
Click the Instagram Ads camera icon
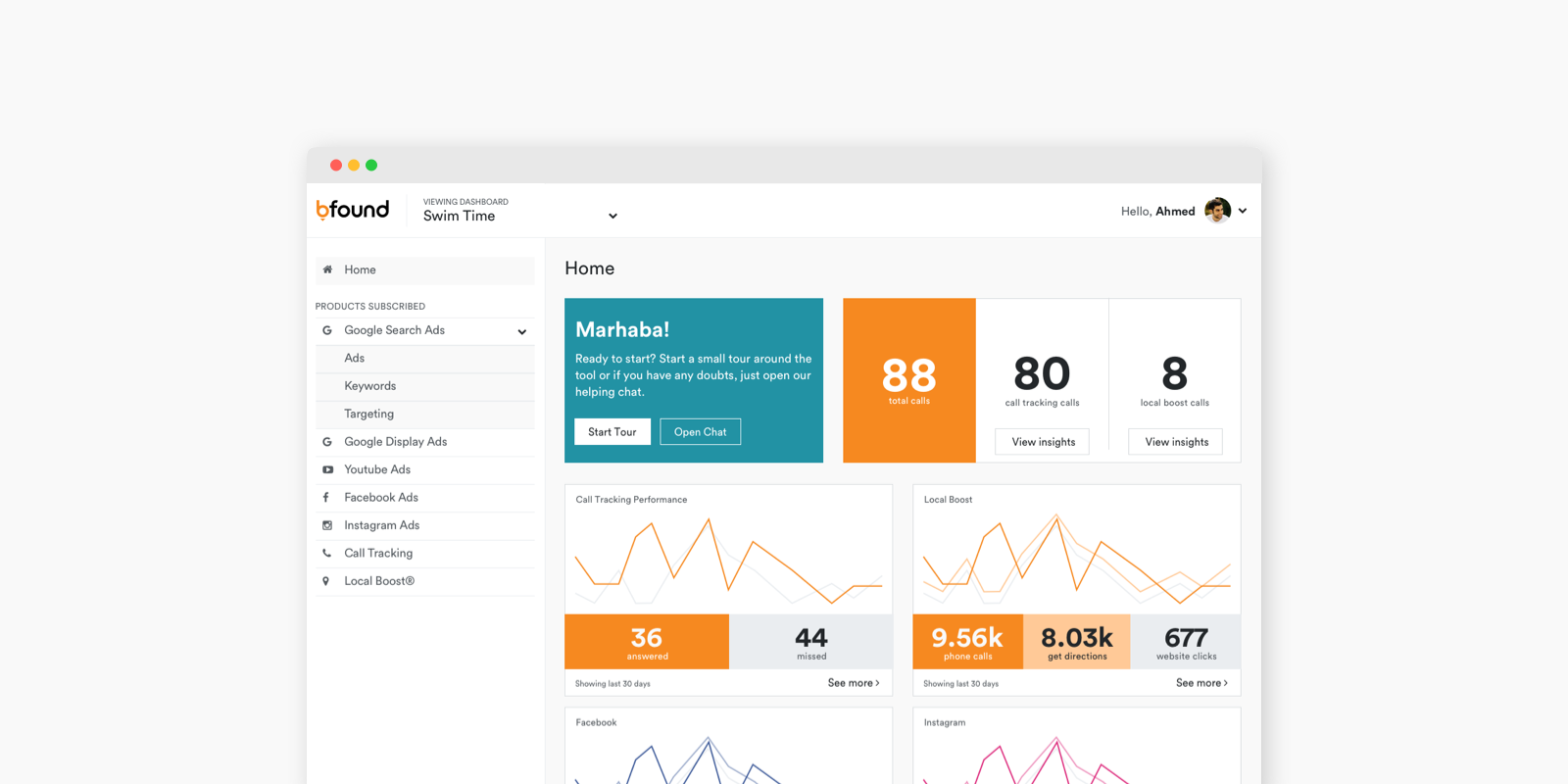point(327,525)
